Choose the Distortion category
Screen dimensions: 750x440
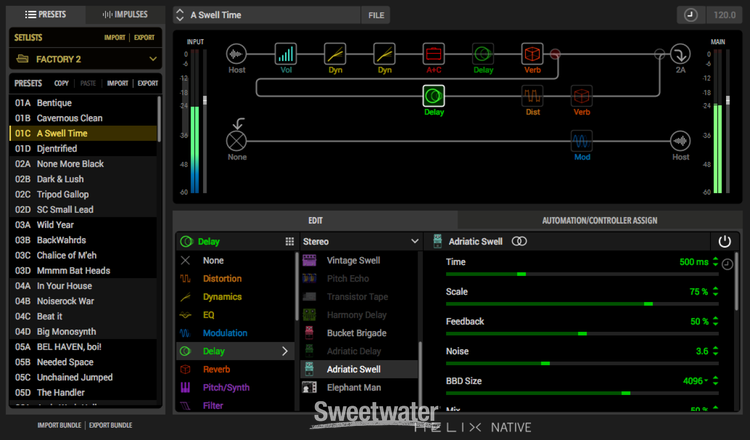(x=235, y=278)
